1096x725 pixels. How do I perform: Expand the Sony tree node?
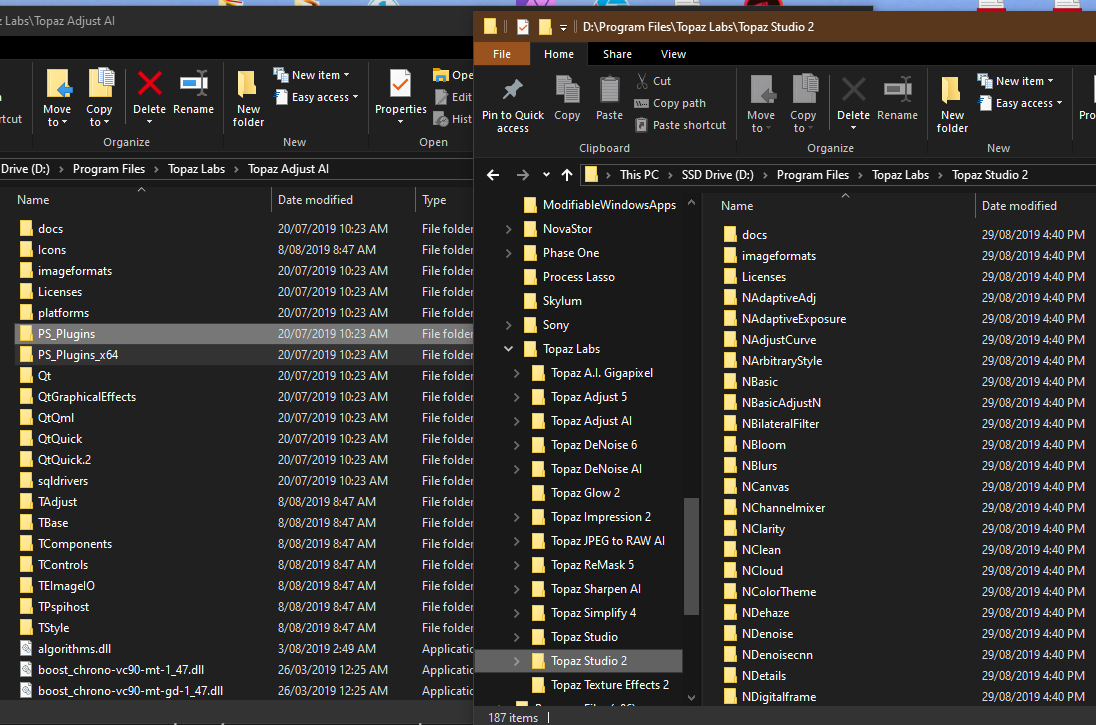pos(508,324)
